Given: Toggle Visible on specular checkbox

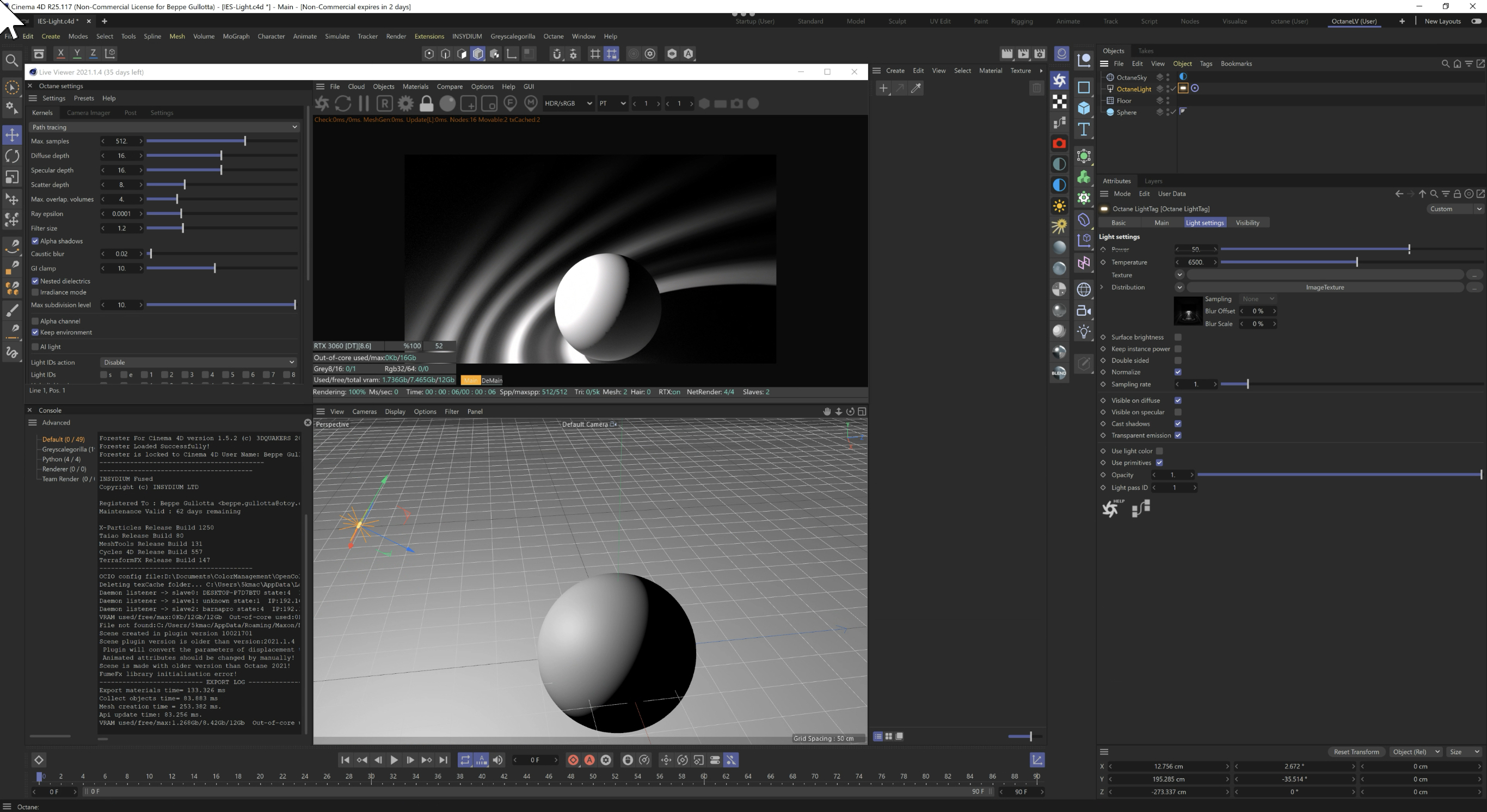Looking at the screenshot, I should coord(1178,412).
